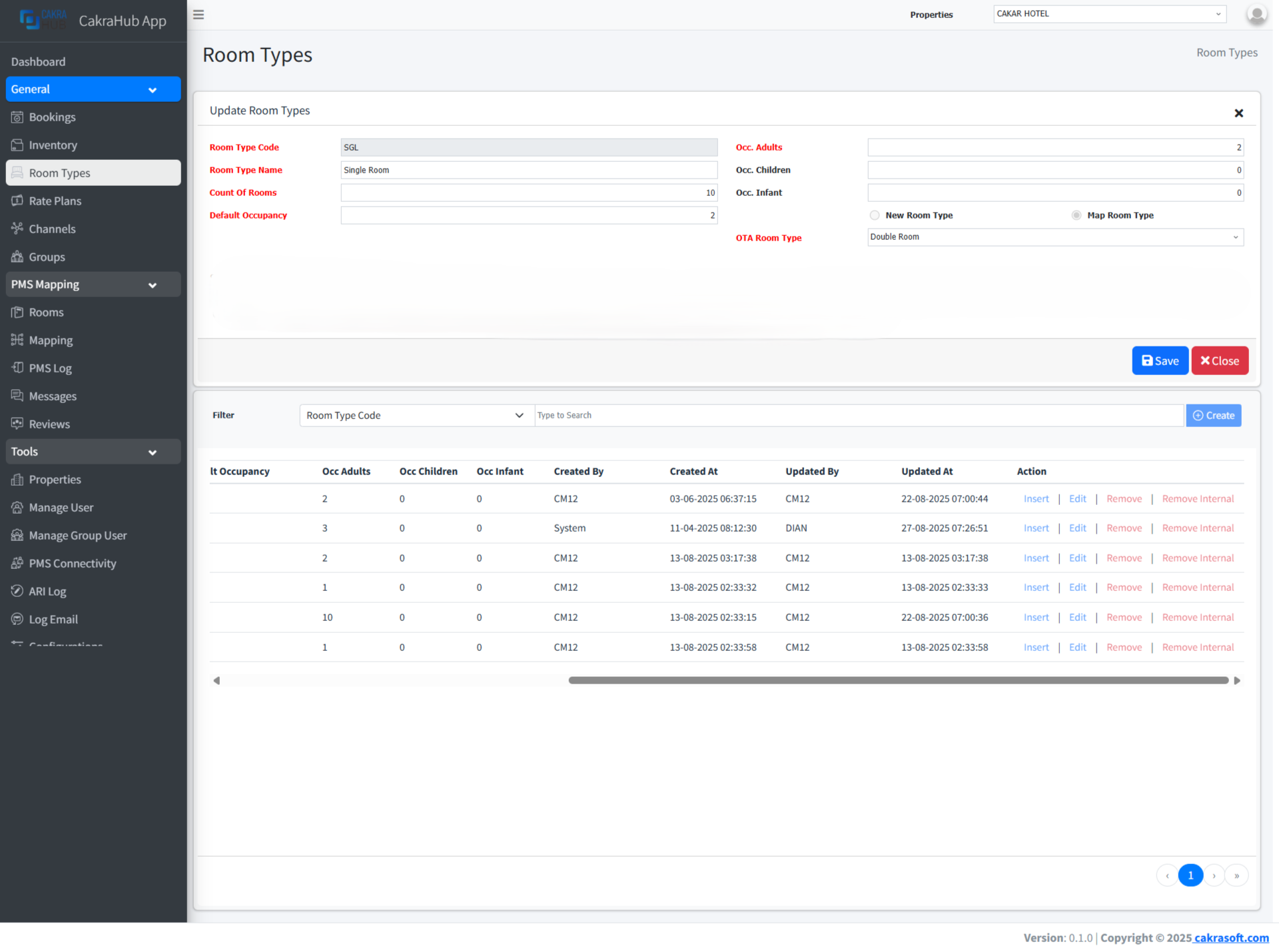Close Update Room Types panel with X
The height and width of the screenshot is (952, 1279).
click(1238, 113)
